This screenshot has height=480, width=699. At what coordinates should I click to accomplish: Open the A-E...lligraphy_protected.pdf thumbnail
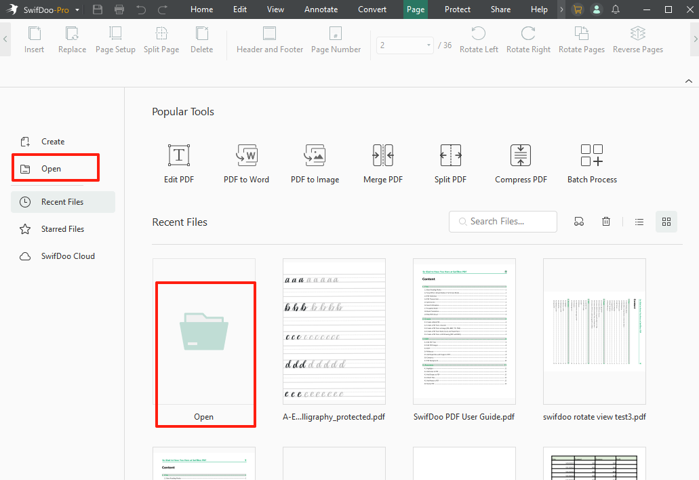coord(334,332)
